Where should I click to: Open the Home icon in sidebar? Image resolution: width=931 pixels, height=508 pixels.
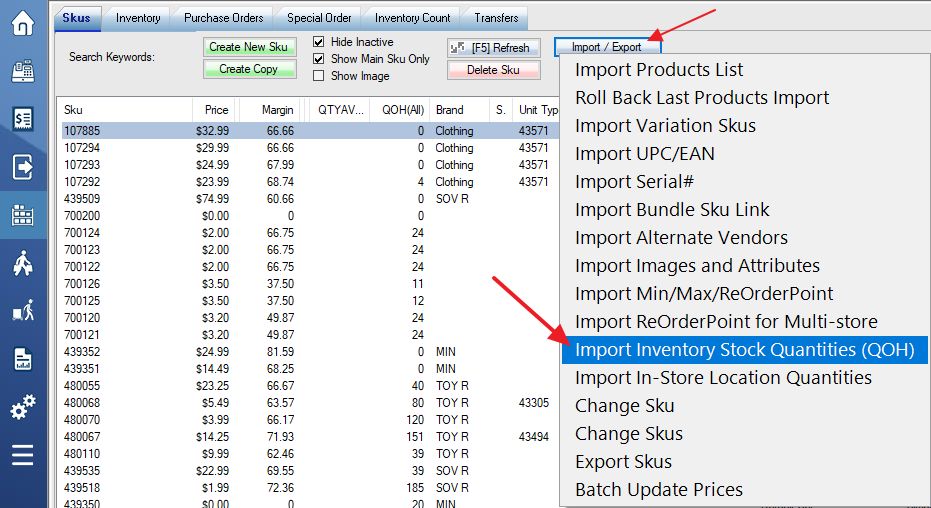pyautogui.click(x=23, y=23)
